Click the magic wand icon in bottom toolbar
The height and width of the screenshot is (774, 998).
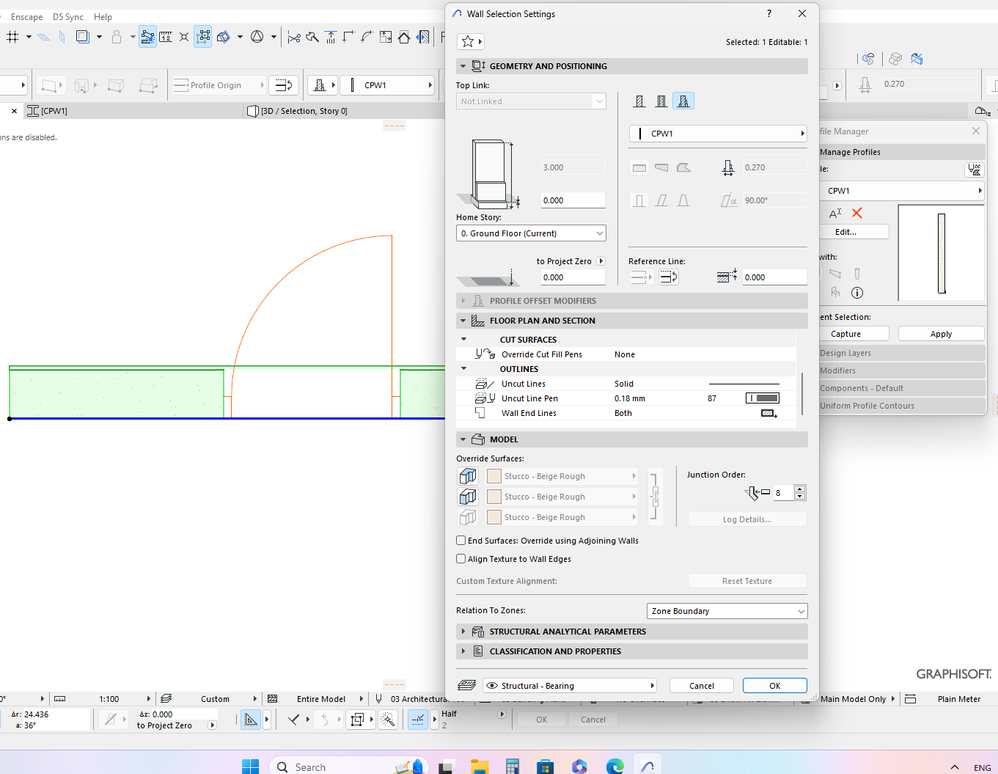click(387, 720)
